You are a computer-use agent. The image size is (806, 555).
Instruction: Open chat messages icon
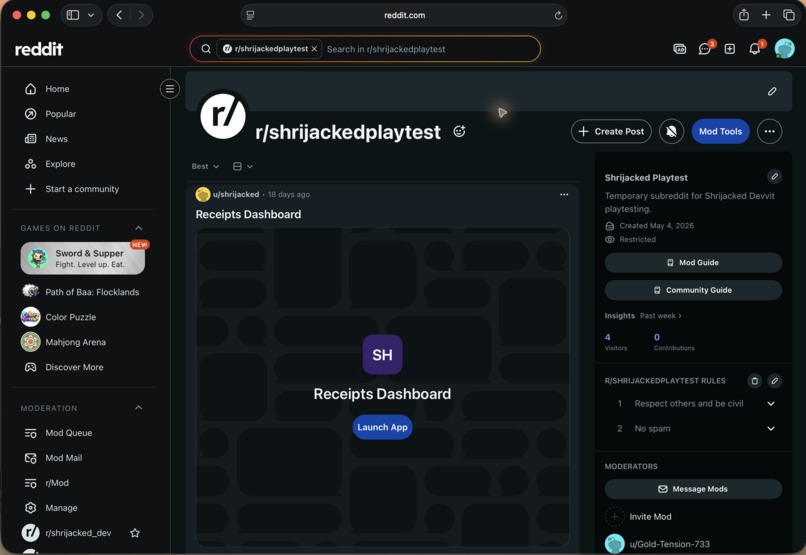click(705, 49)
